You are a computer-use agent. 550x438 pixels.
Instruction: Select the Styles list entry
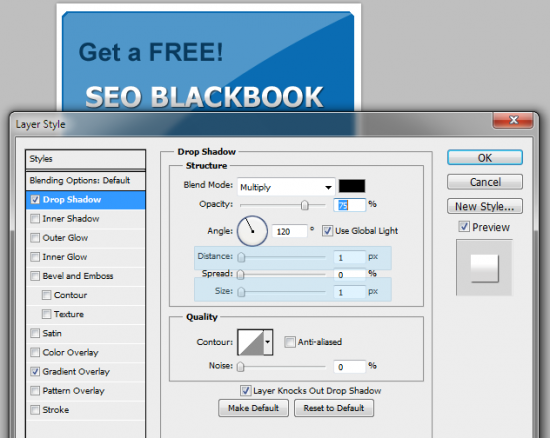(86, 159)
